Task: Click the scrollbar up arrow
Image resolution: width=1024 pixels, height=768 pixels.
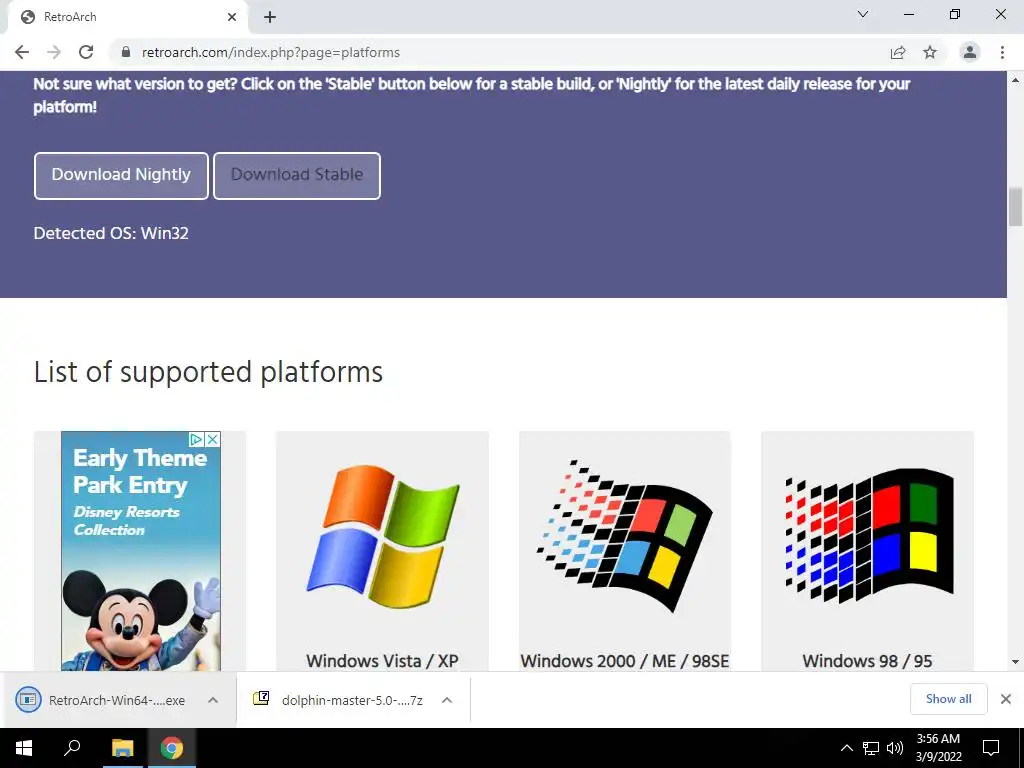Action: (1016, 80)
